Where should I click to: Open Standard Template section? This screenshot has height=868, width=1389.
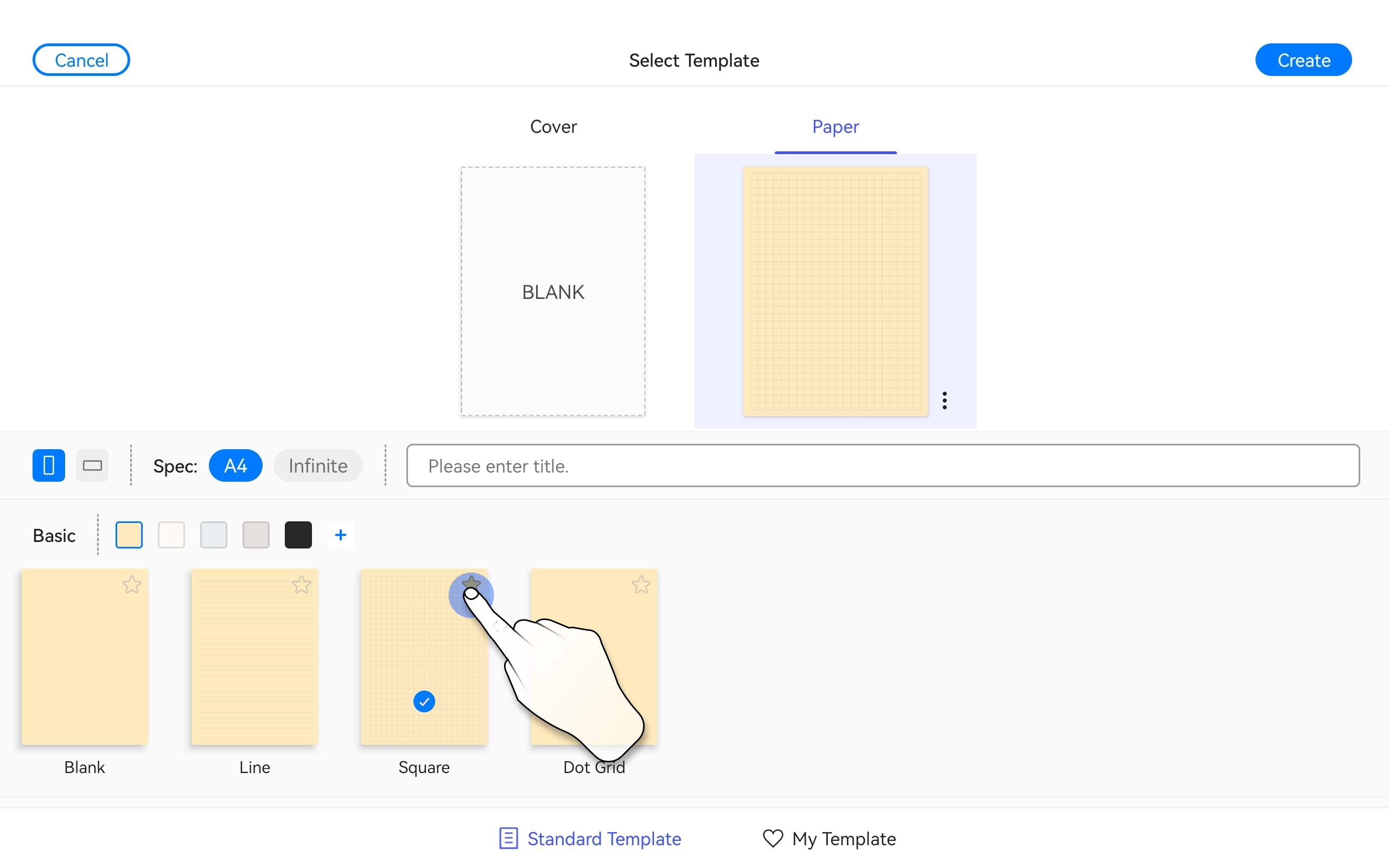590,838
